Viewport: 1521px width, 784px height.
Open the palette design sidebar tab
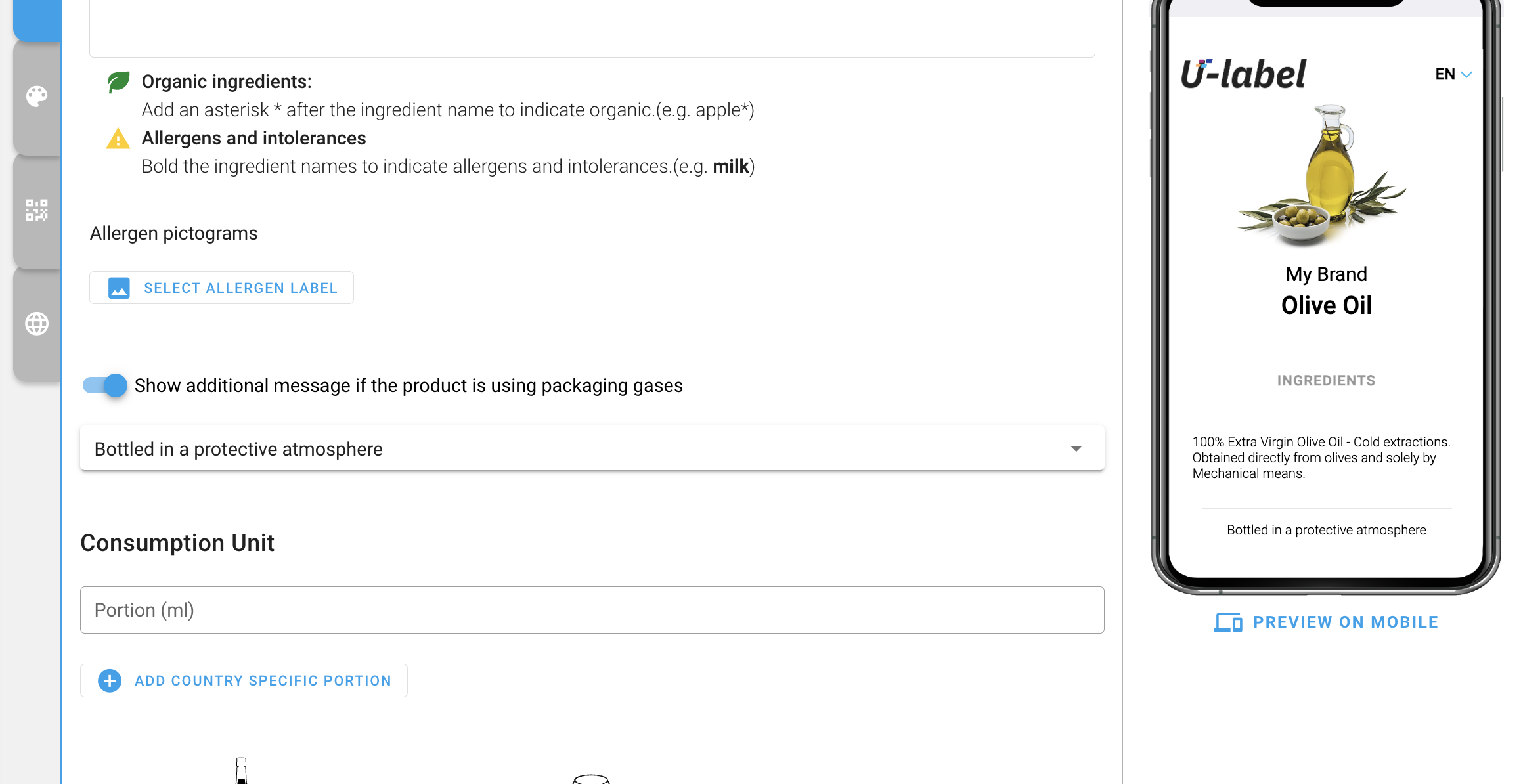click(37, 97)
